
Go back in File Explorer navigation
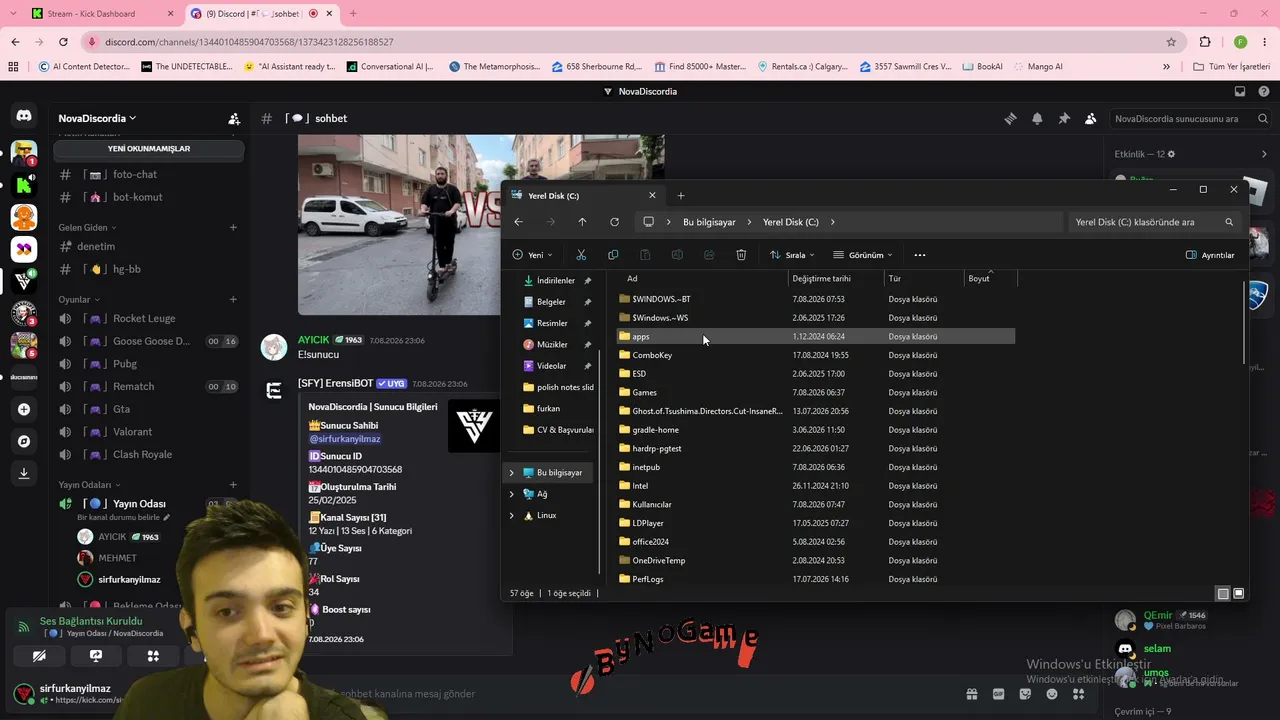[x=518, y=222]
